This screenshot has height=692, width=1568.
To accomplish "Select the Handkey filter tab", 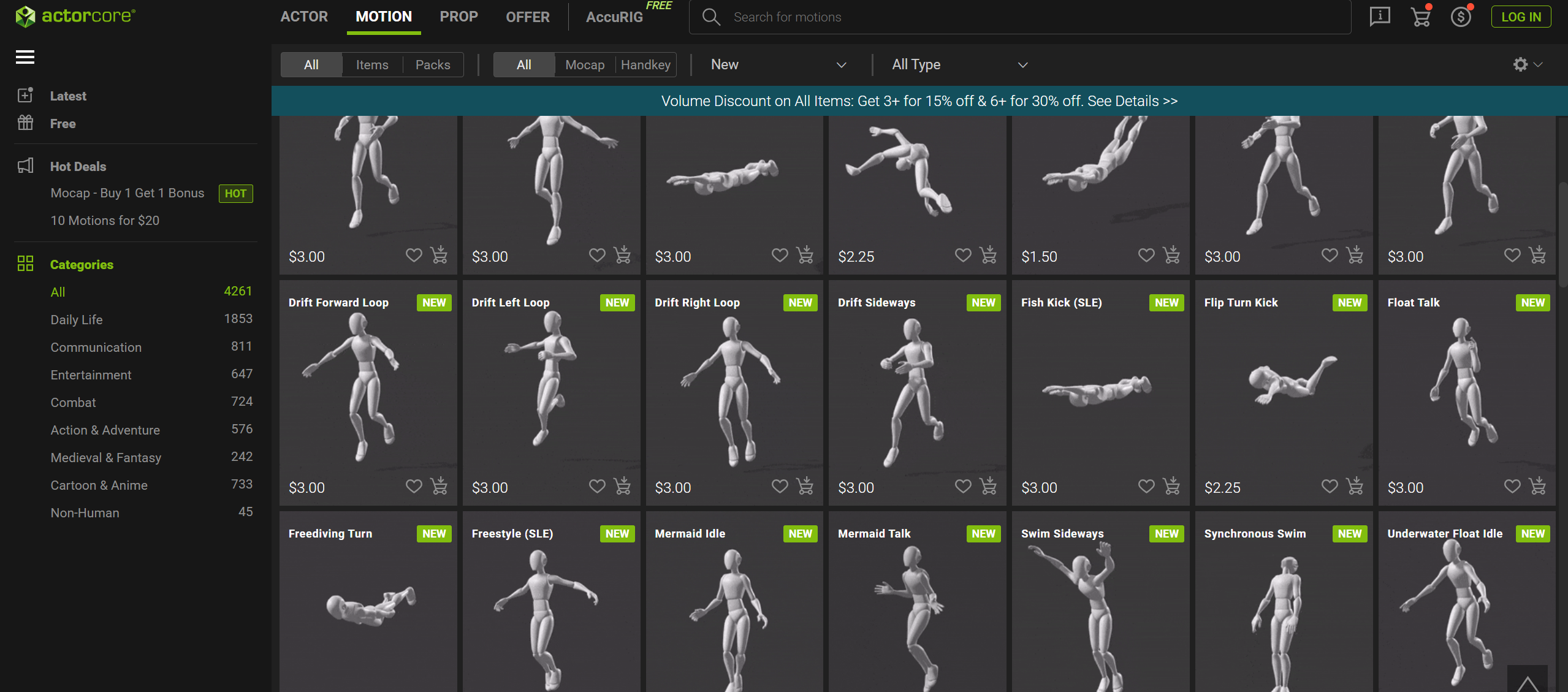I will (x=645, y=64).
